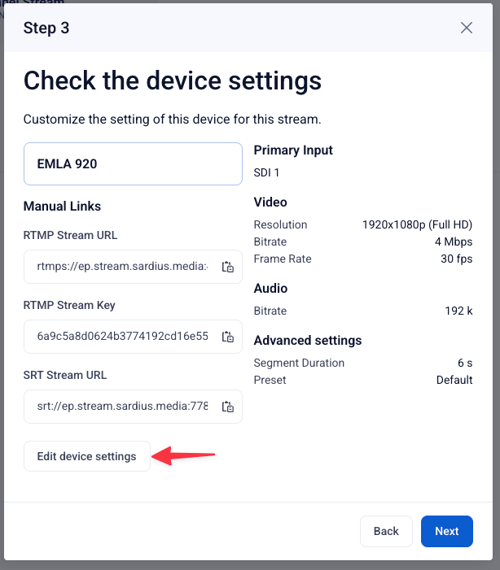Select the EMLA 920 device field
This screenshot has height=570, width=500.
(x=133, y=164)
